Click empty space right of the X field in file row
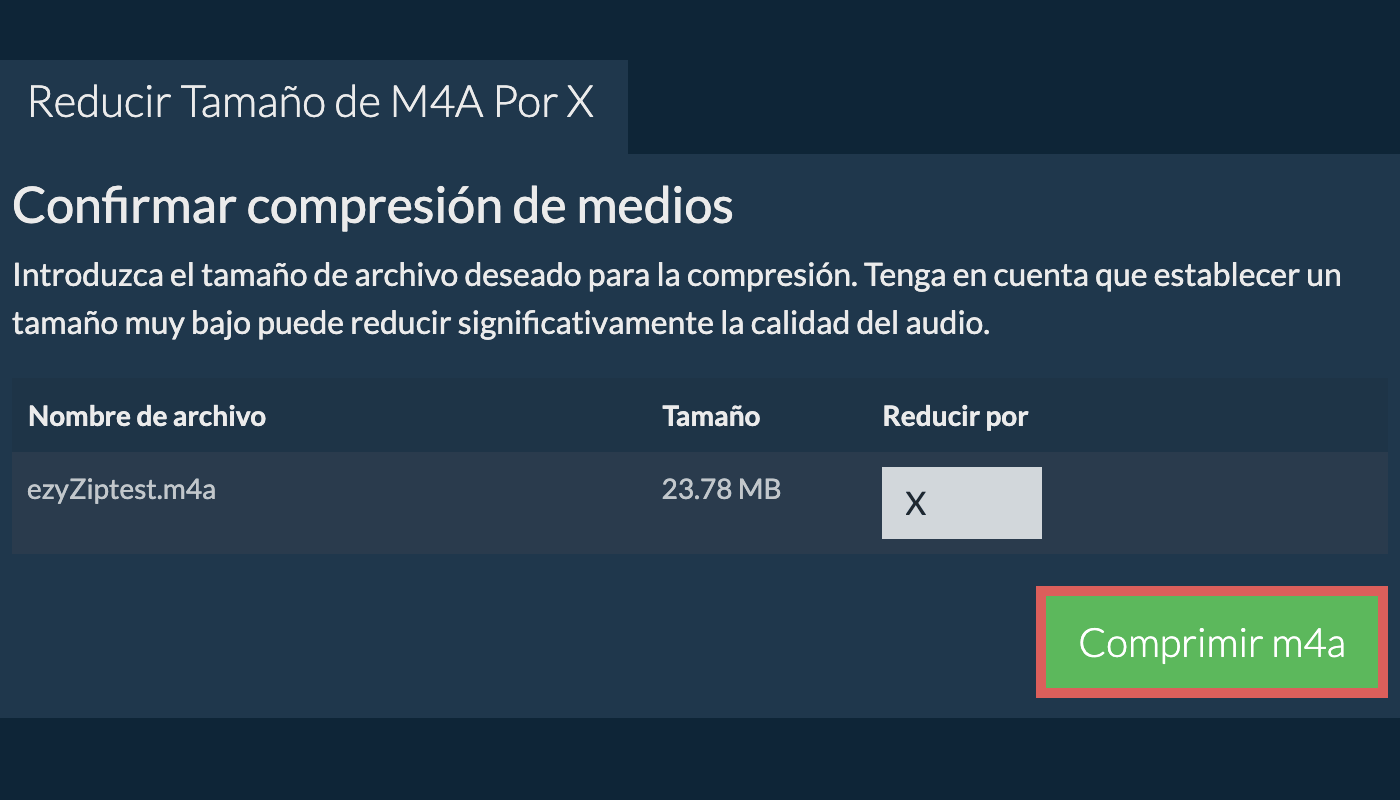This screenshot has height=800, width=1400. tap(1215, 503)
